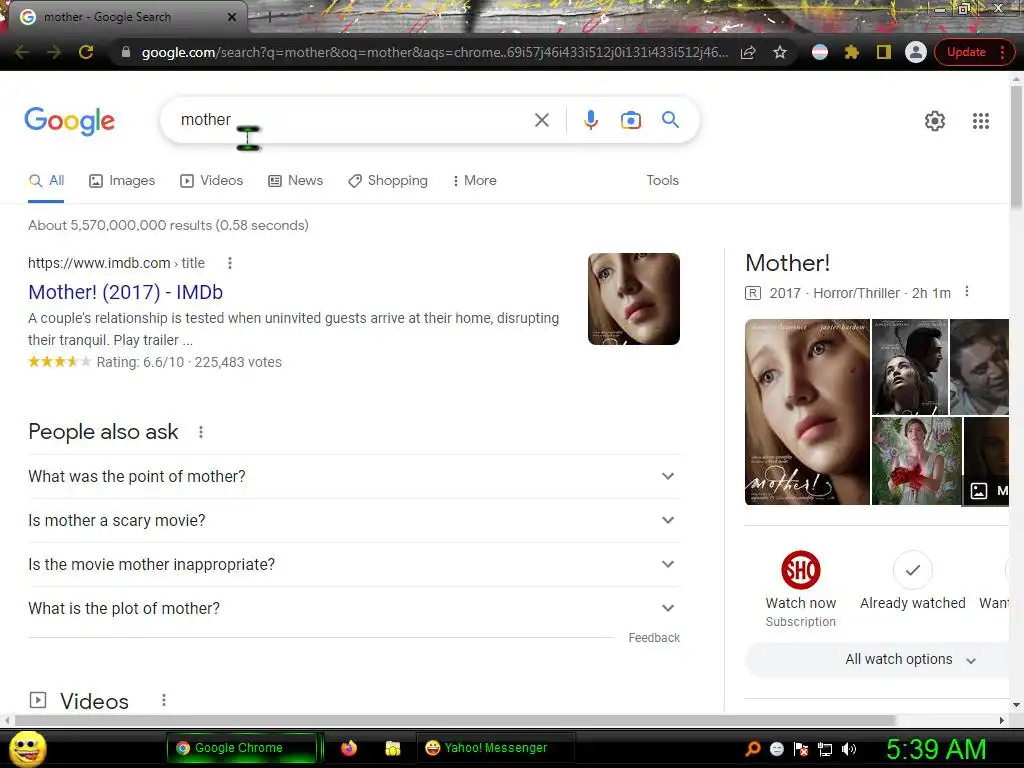Open the Google apps grid
Viewport: 1024px width, 768px height.
tap(980, 121)
